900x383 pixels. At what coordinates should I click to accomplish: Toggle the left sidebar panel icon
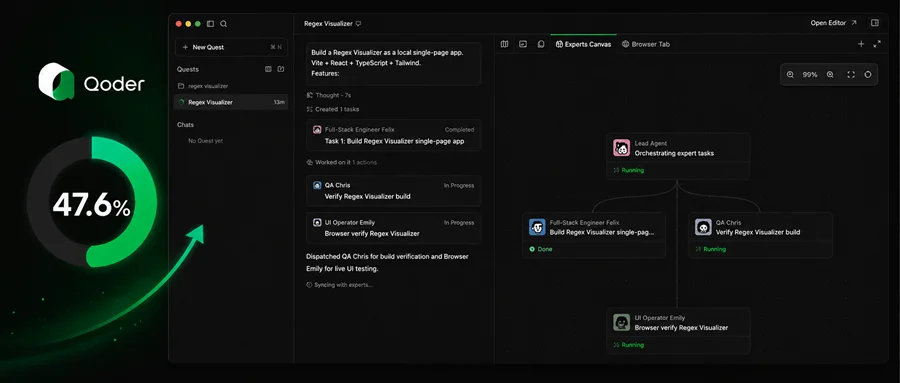tap(210, 24)
